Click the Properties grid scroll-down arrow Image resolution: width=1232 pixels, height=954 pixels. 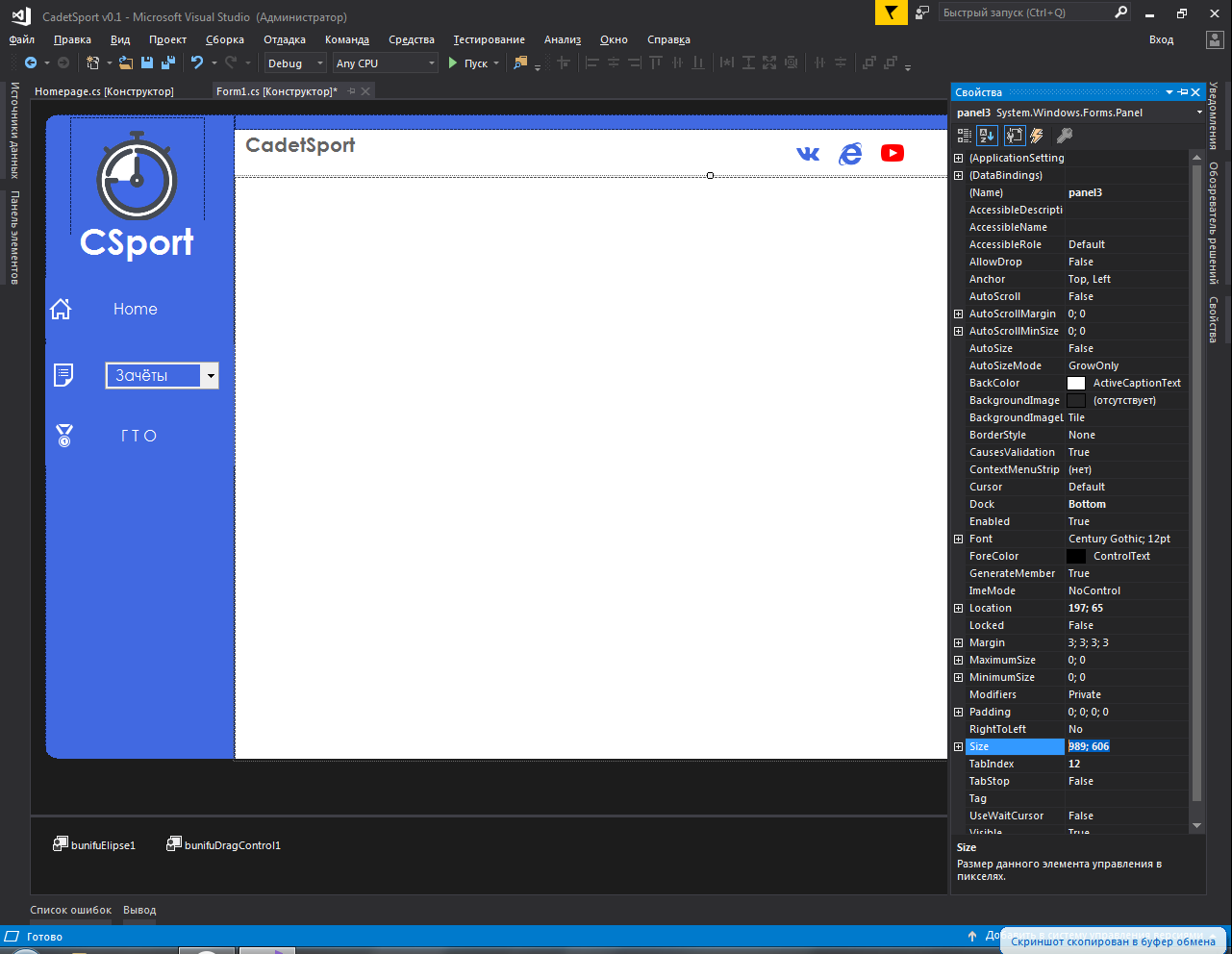click(1196, 826)
